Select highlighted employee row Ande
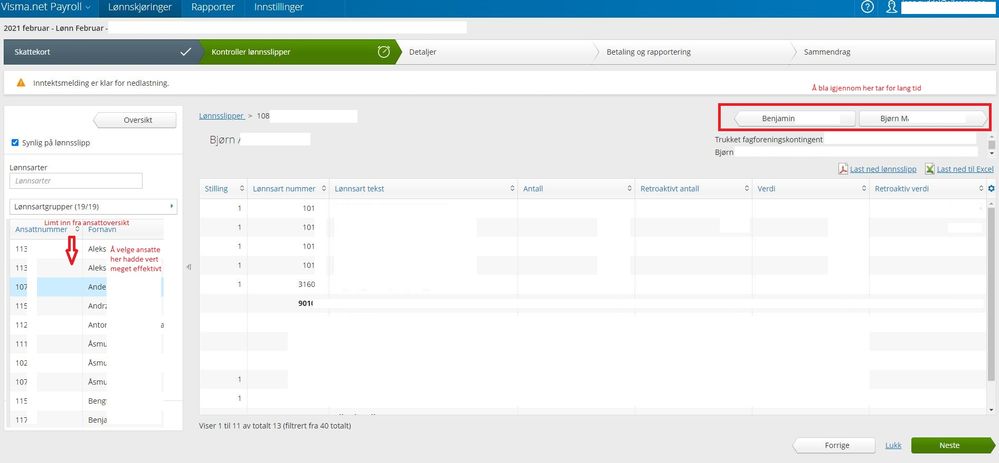This screenshot has width=999, height=463. [87, 287]
